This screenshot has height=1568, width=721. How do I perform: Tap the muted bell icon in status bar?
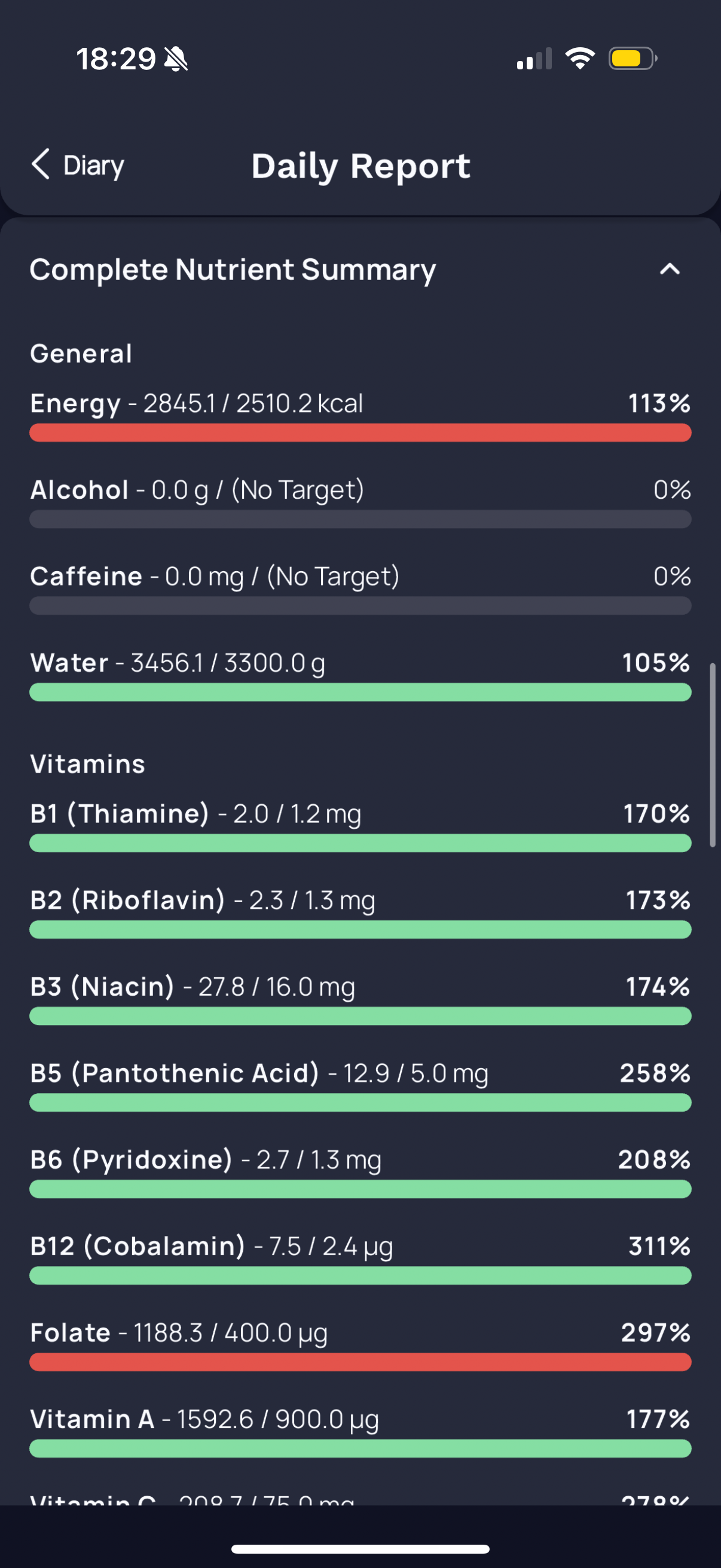176,59
